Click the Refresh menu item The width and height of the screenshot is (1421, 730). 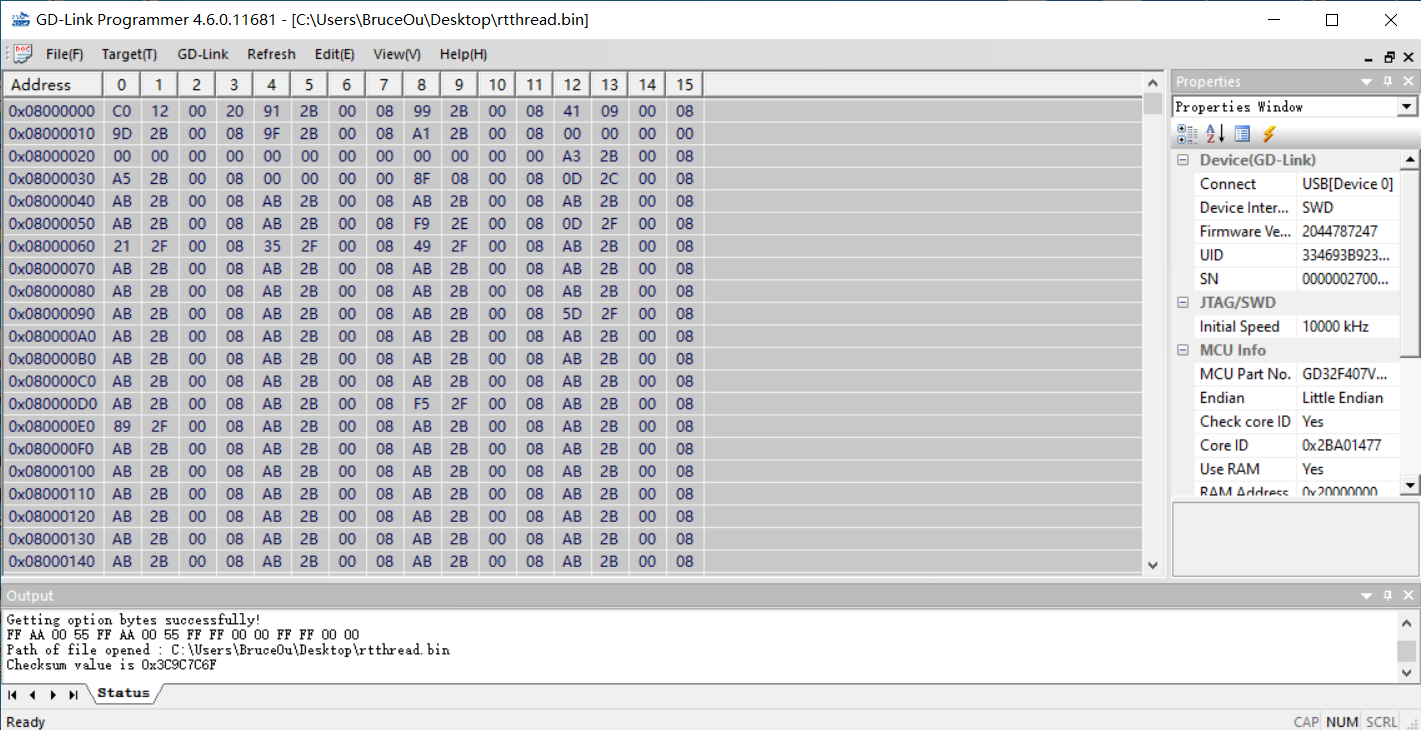(x=271, y=54)
